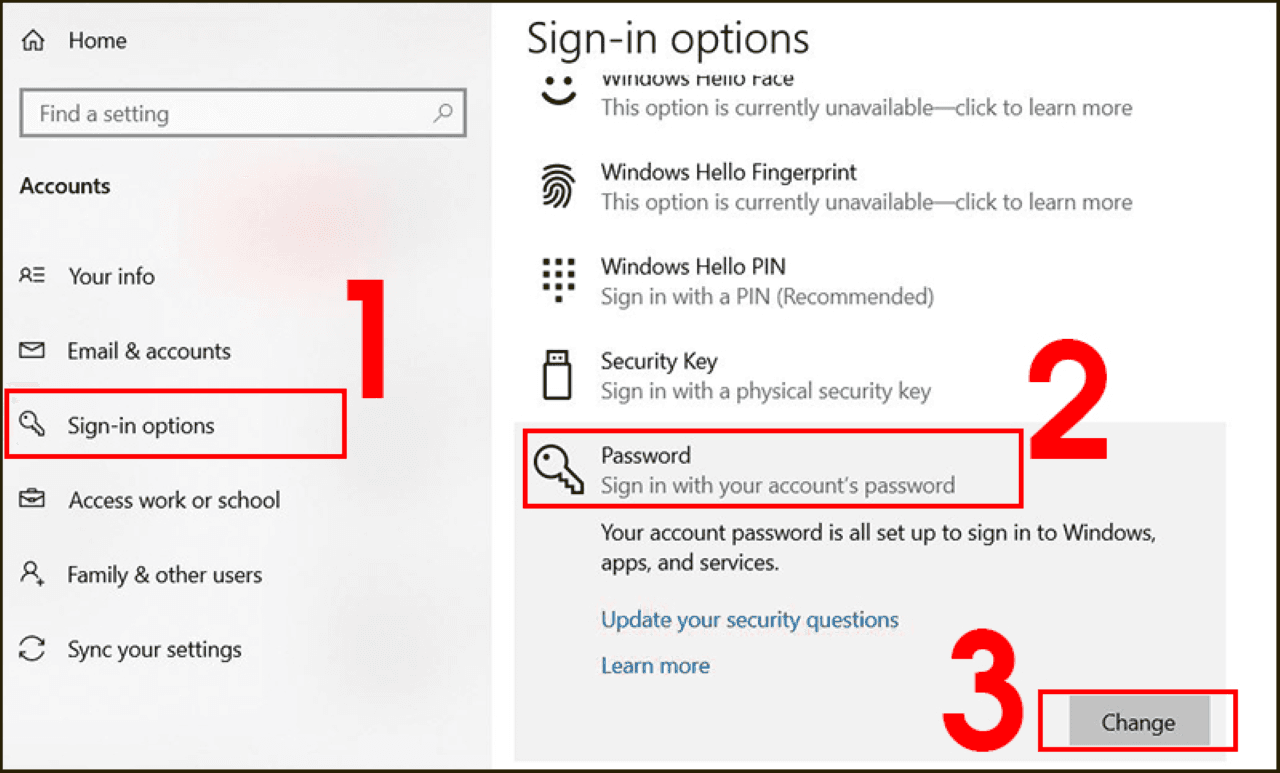Open the Sign-in options page
This screenshot has height=773, width=1280.
point(141,426)
